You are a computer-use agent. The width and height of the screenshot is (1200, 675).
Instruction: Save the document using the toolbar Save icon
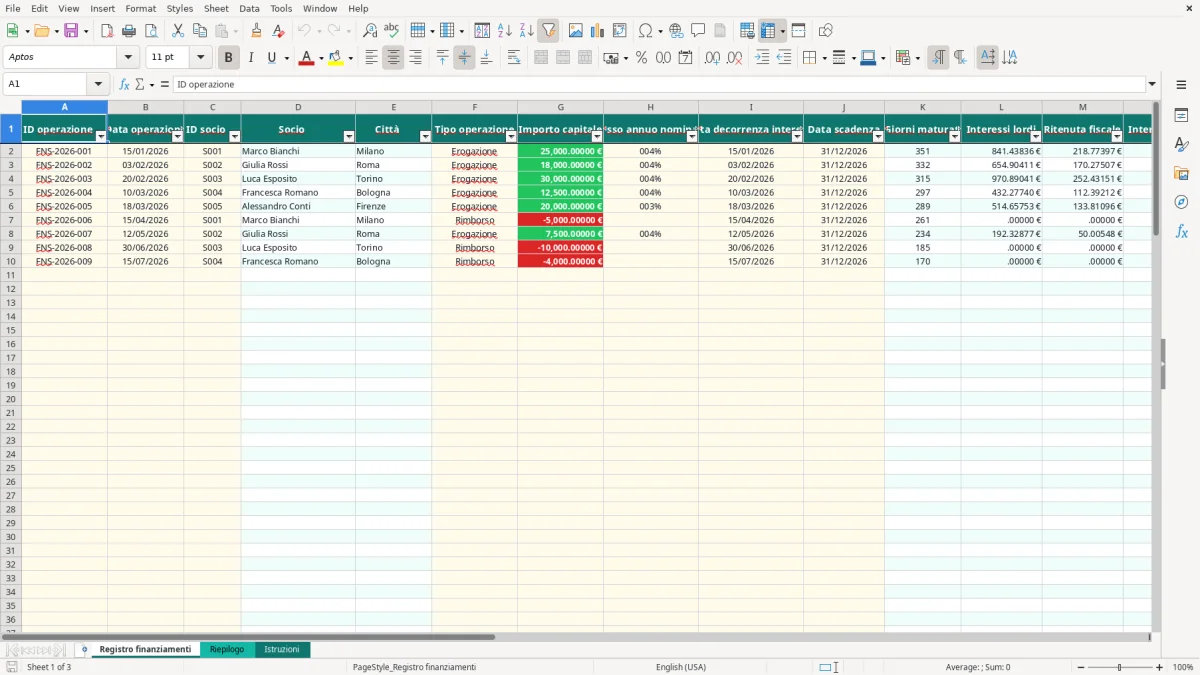pyautogui.click(x=71, y=31)
